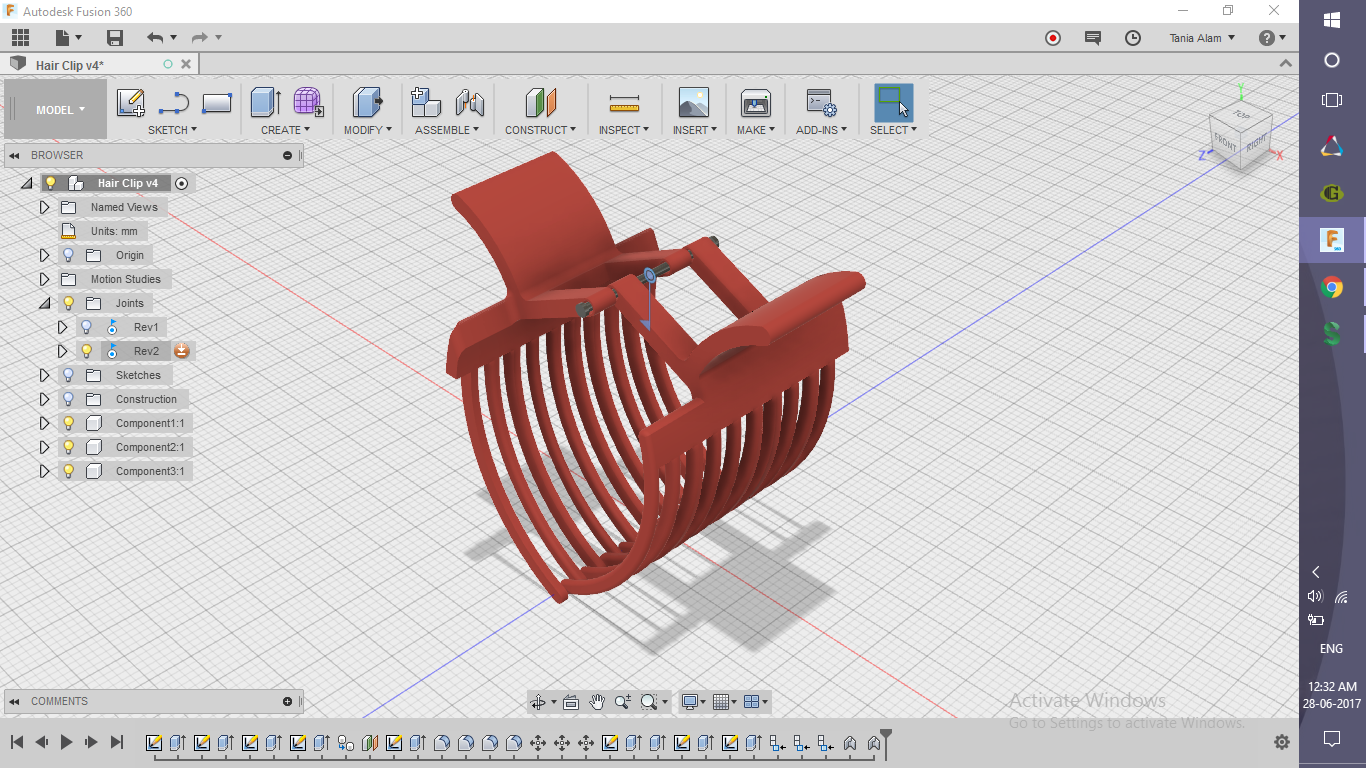Select the Spline sketch tool
Image resolution: width=1366 pixels, height=768 pixels.
tap(174, 103)
